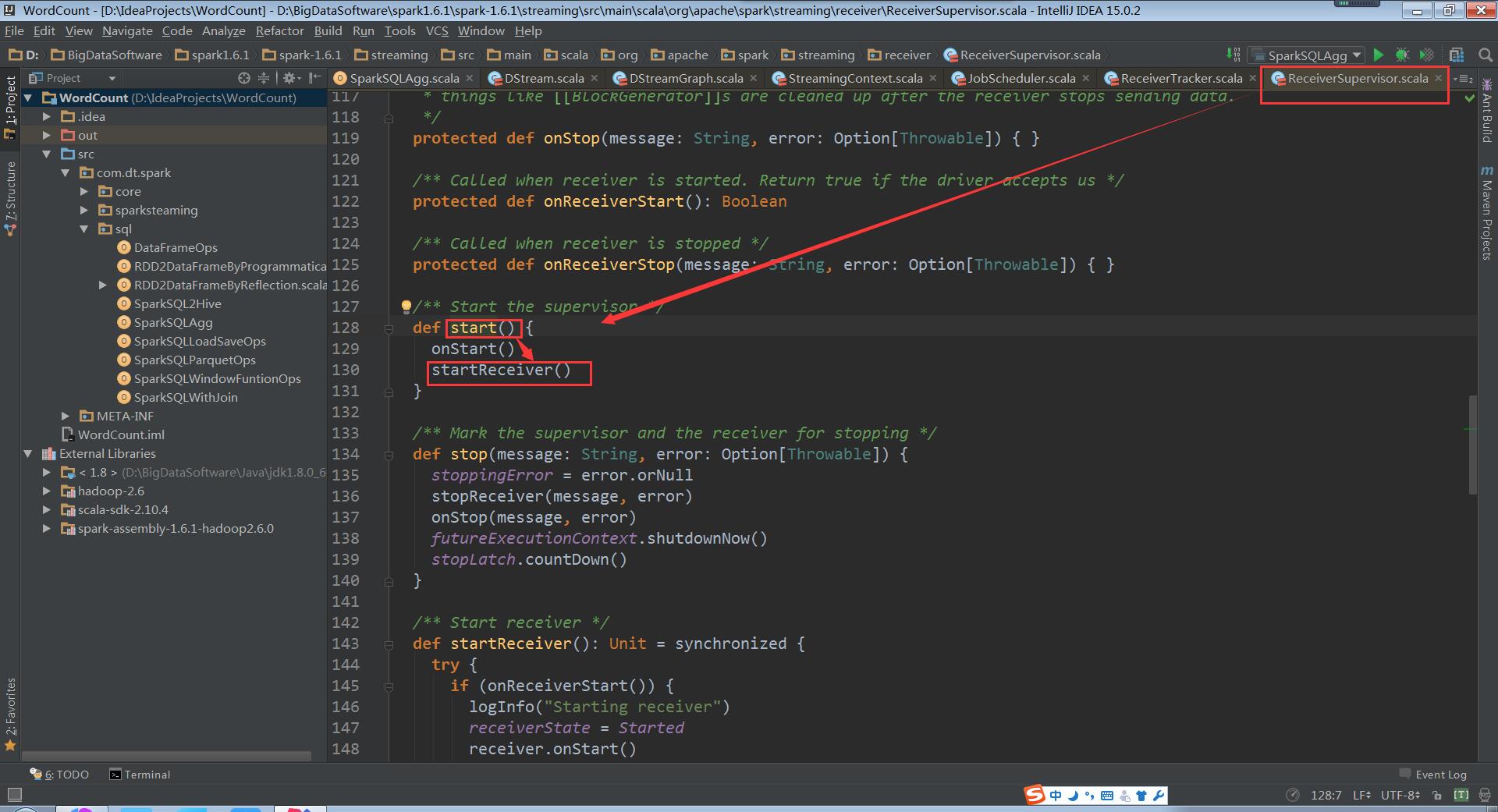Change line separator LF dropdown
Image resolution: width=1498 pixels, height=812 pixels.
point(1361,795)
